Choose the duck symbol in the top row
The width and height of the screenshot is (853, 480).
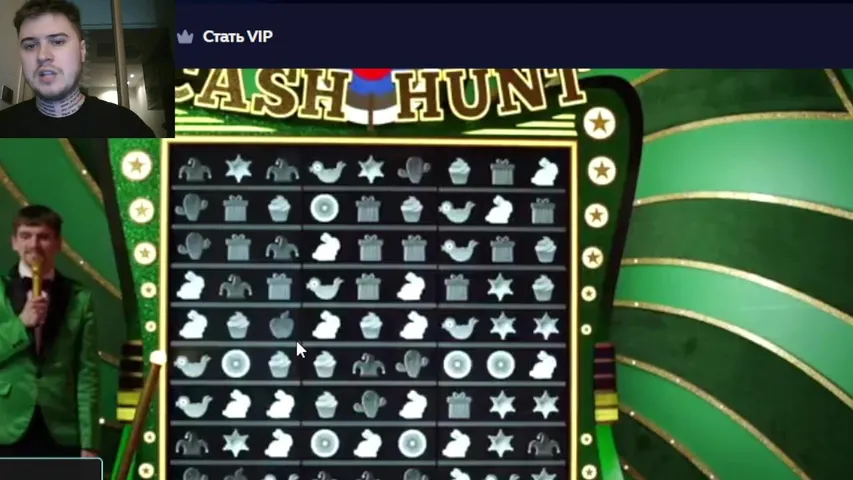pyautogui.click(x=327, y=171)
